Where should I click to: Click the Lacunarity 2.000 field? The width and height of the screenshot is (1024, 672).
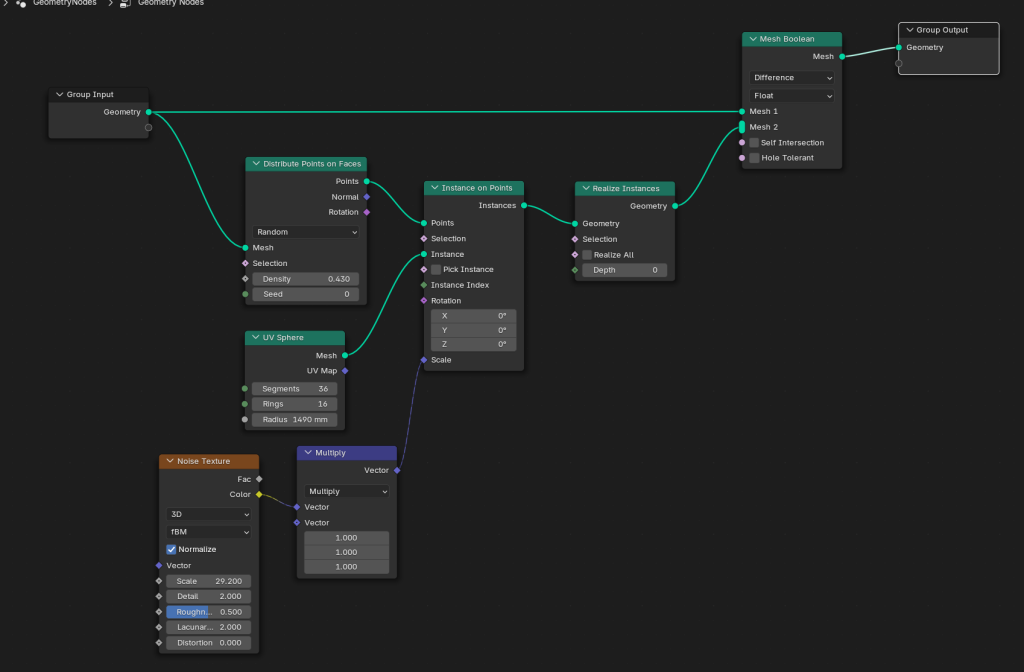208,628
